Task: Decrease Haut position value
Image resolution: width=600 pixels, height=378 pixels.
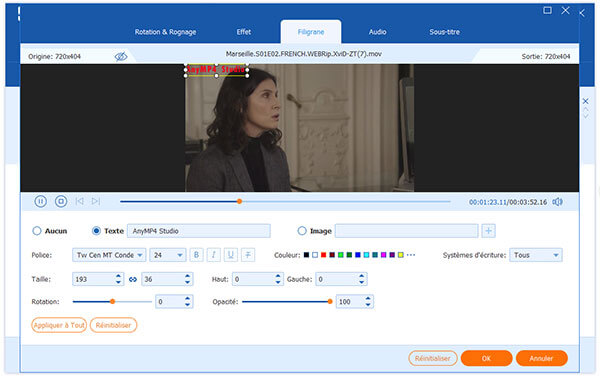Action: point(278,282)
